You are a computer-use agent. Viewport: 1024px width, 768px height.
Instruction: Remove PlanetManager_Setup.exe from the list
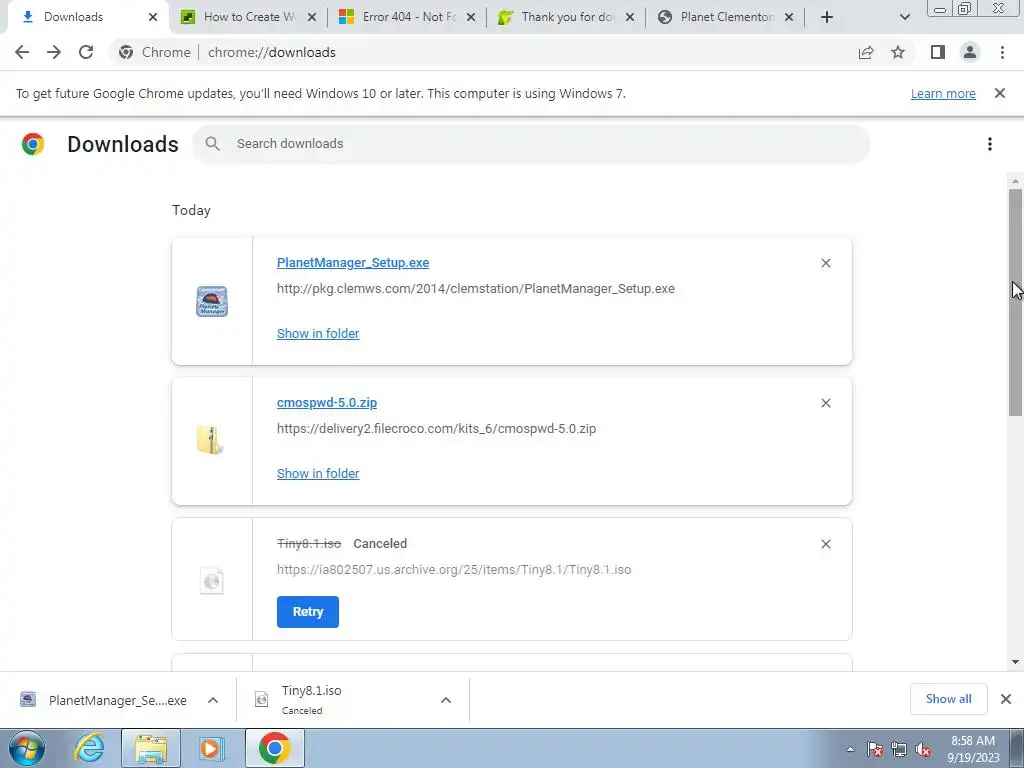point(826,263)
